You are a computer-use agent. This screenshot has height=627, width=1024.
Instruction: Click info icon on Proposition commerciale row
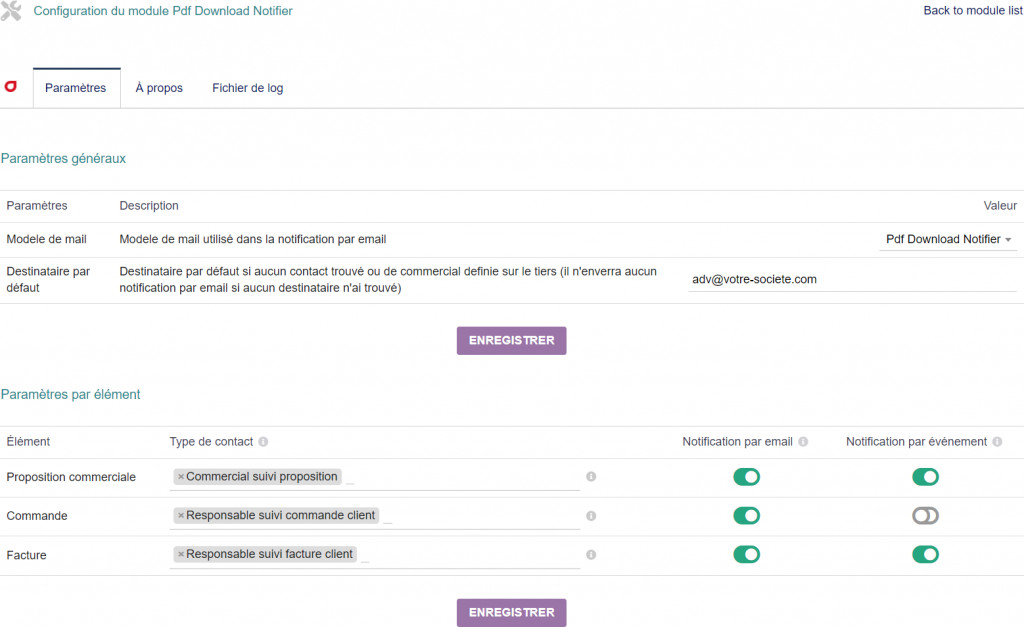coord(591,477)
